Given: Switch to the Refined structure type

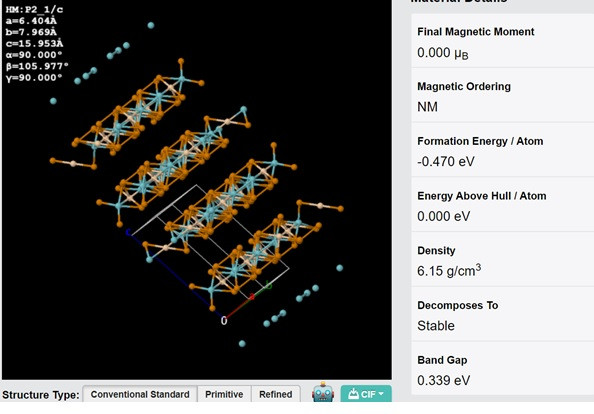Looking at the screenshot, I should [x=275, y=394].
